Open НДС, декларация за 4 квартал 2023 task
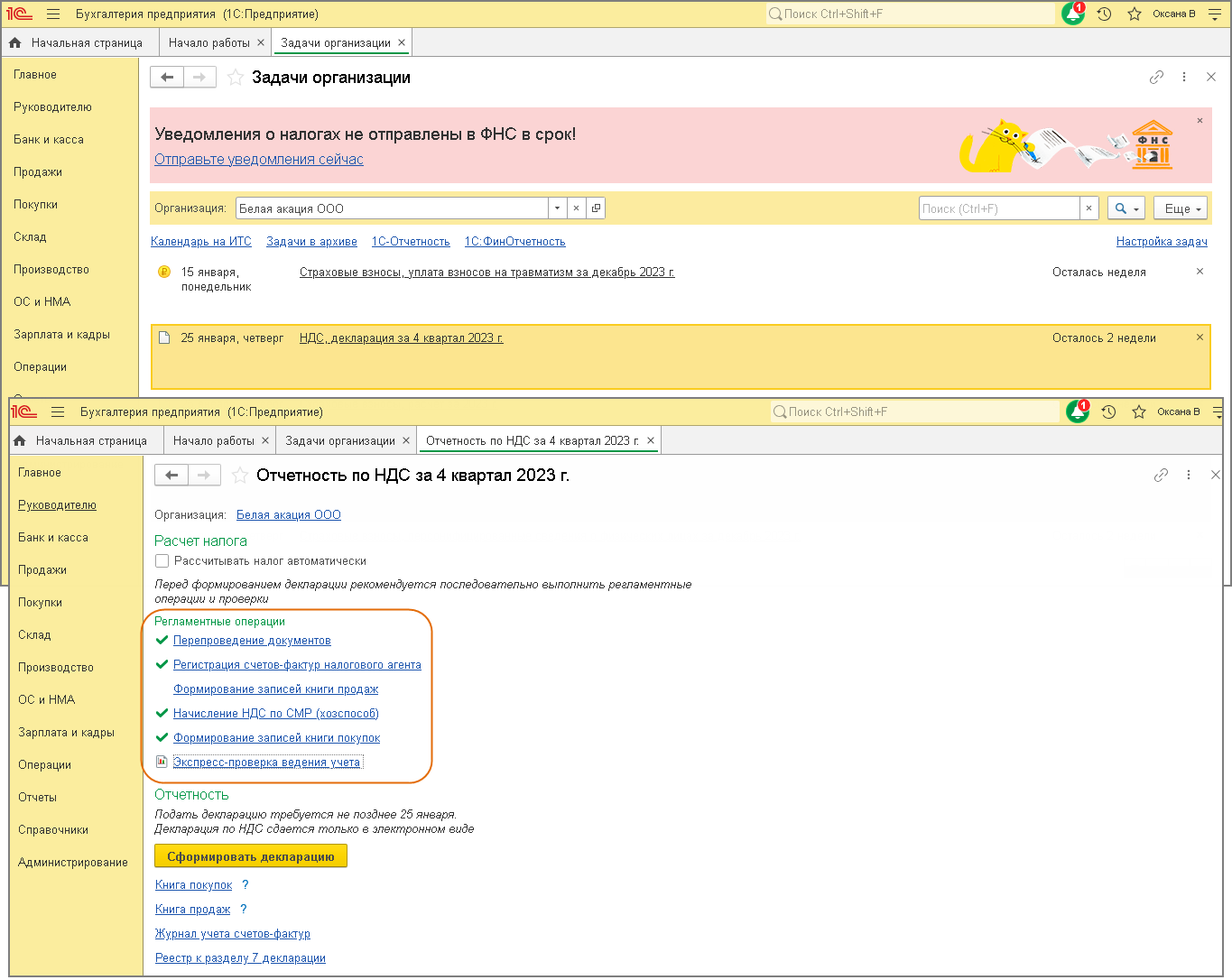 click(401, 338)
